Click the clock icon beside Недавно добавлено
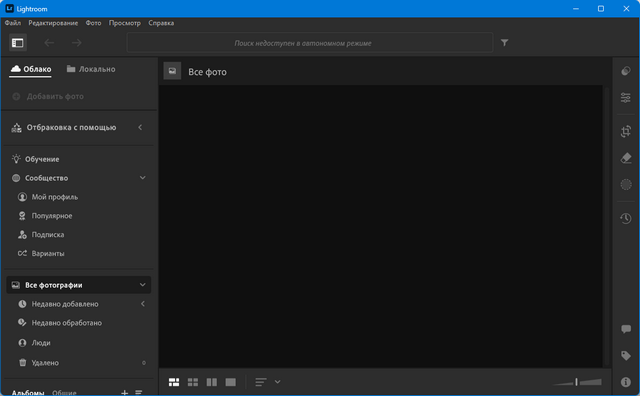The width and height of the screenshot is (640, 396). (x=22, y=304)
